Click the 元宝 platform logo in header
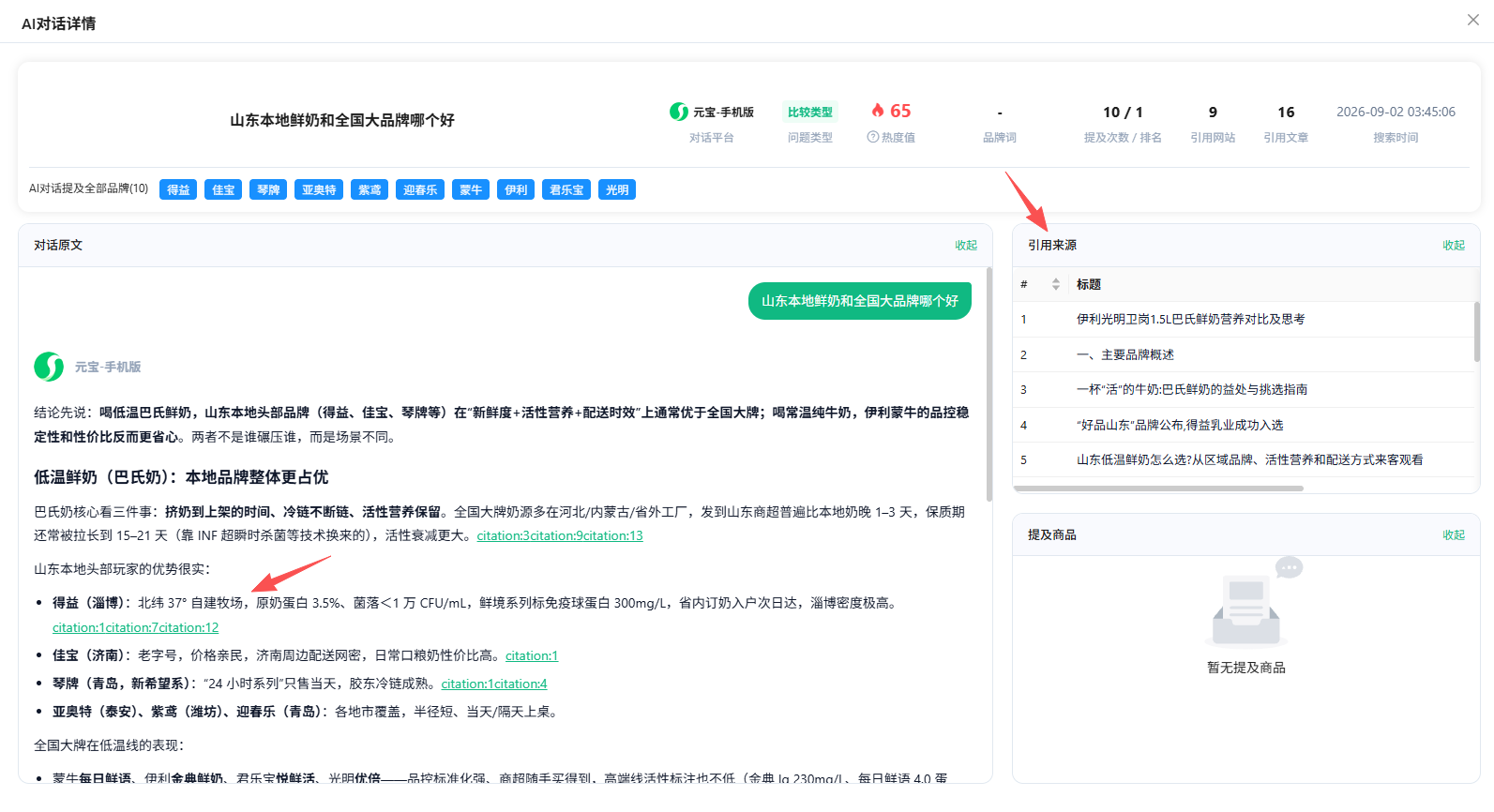Image resolution: width=1494 pixels, height=812 pixels. [x=679, y=112]
